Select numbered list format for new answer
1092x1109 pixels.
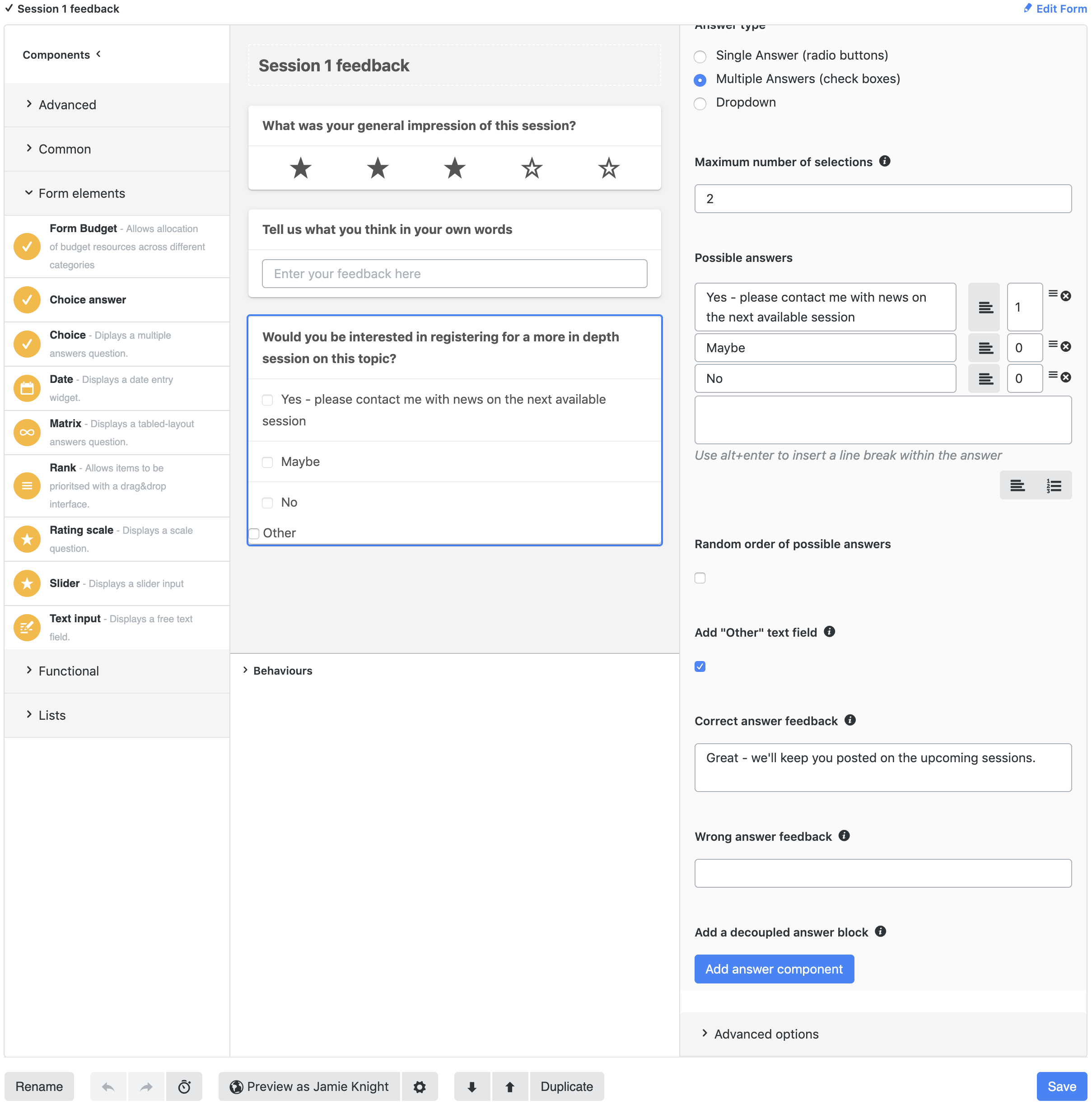tap(1054, 486)
